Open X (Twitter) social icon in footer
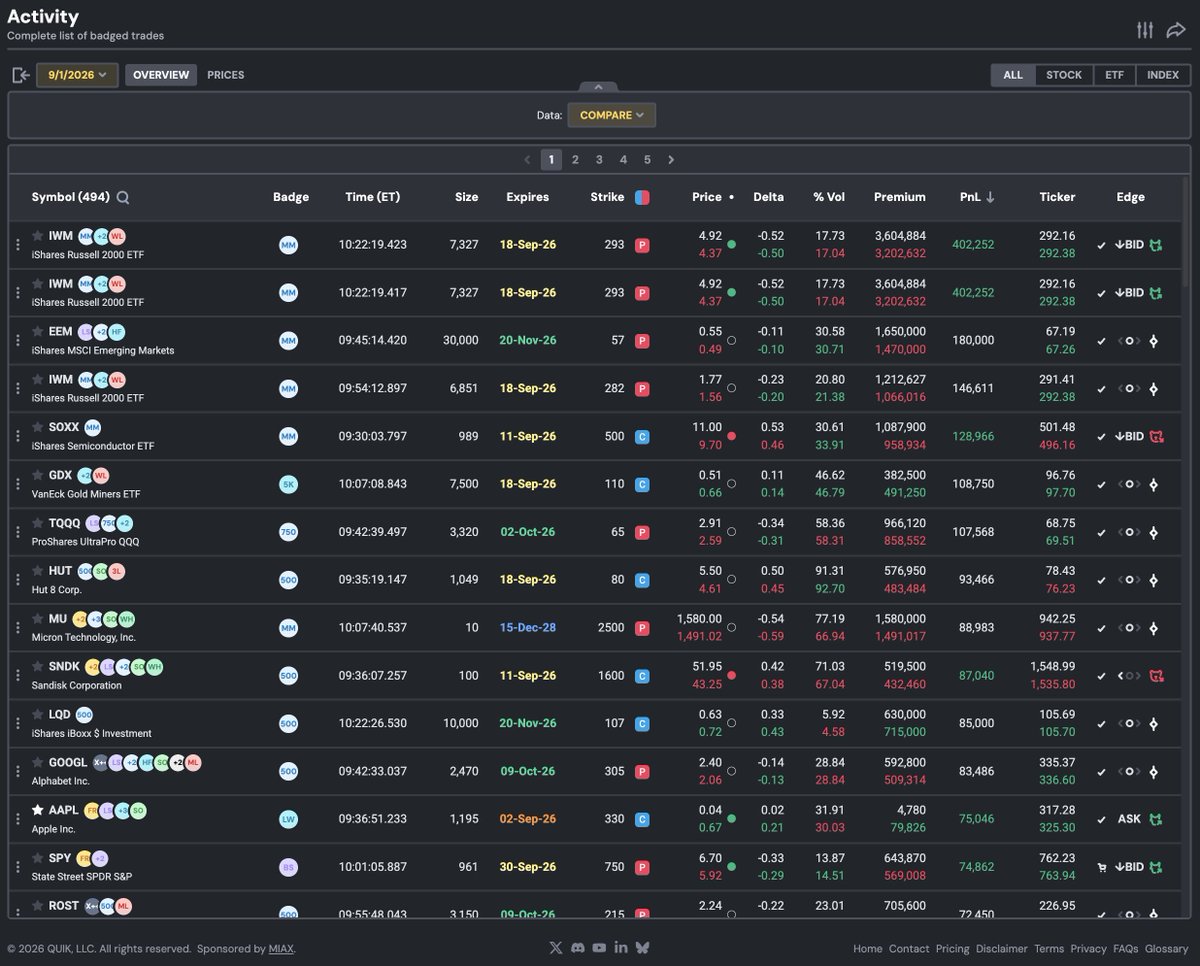Viewport: 1200px width, 966px height. point(556,948)
